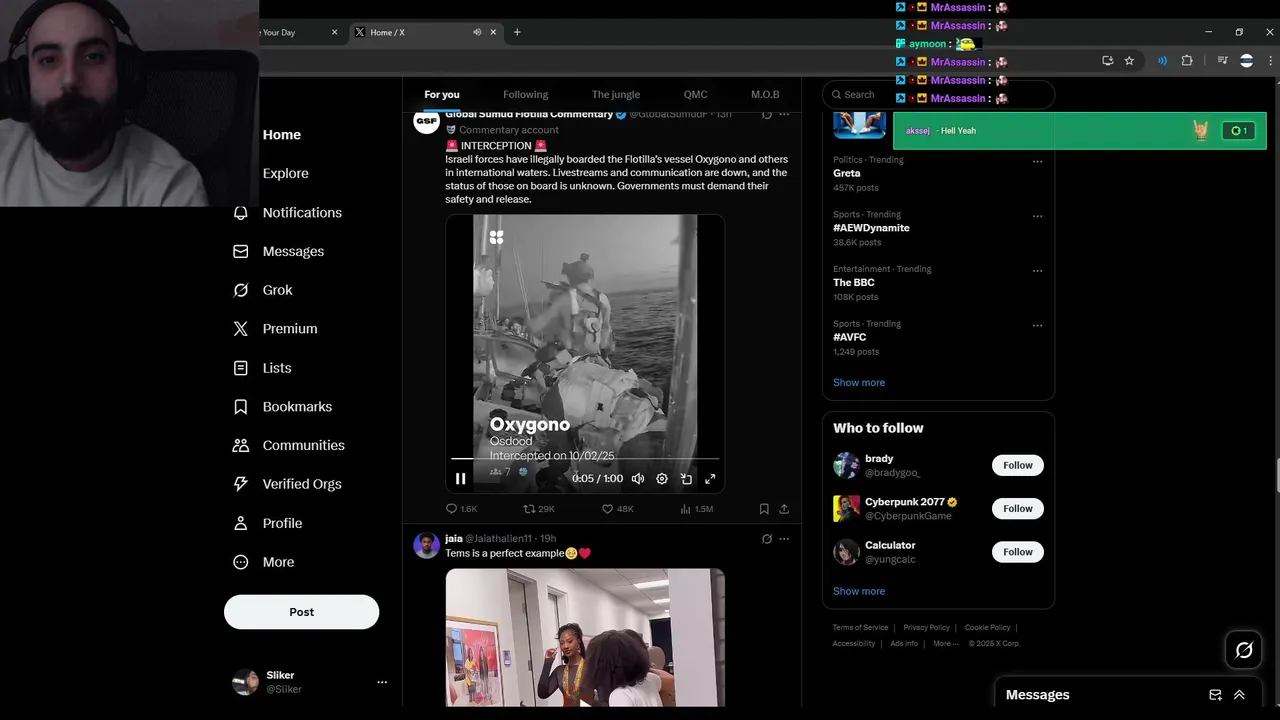
Task: Open Chrome profile avatar
Action: [x=1246, y=61]
